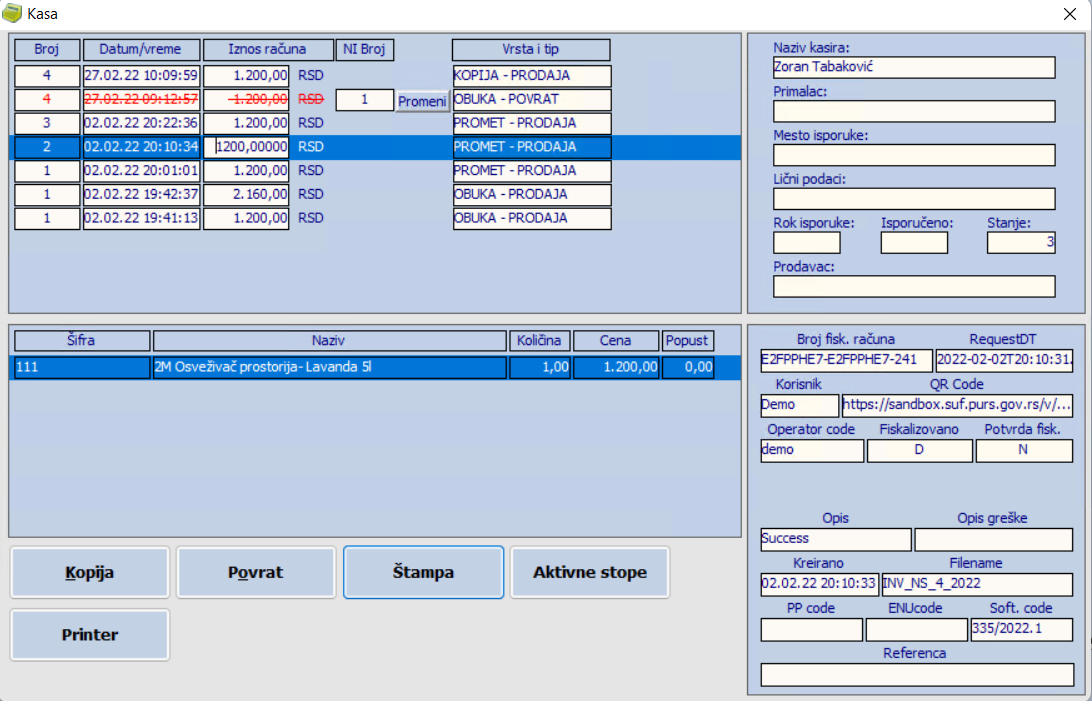Focus the Isporučeno field
The width and height of the screenshot is (1092, 701).
pyautogui.click(x=914, y=242)
